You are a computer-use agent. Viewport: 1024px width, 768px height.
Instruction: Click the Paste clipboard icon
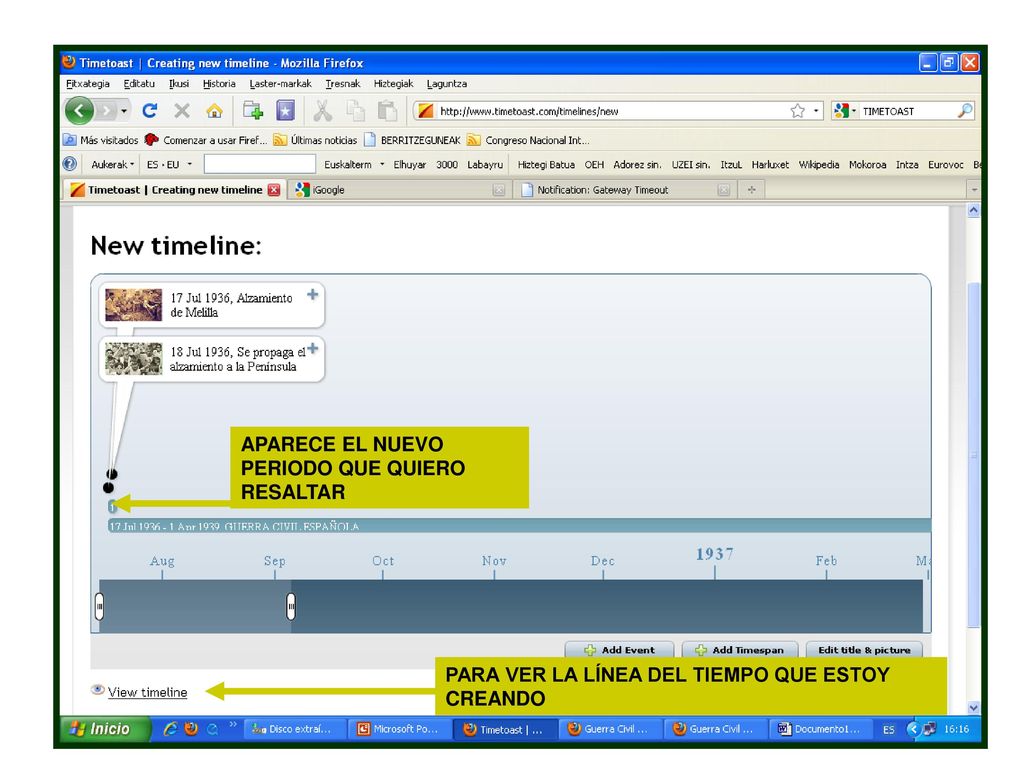(388, 111)
